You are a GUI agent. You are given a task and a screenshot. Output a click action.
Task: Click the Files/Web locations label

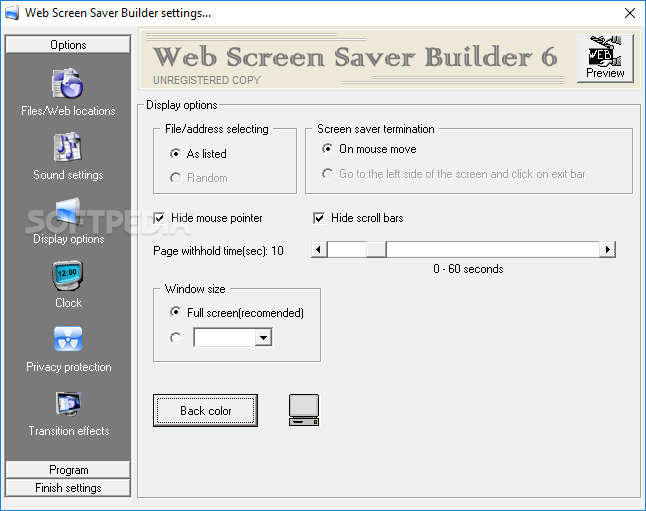68,111
